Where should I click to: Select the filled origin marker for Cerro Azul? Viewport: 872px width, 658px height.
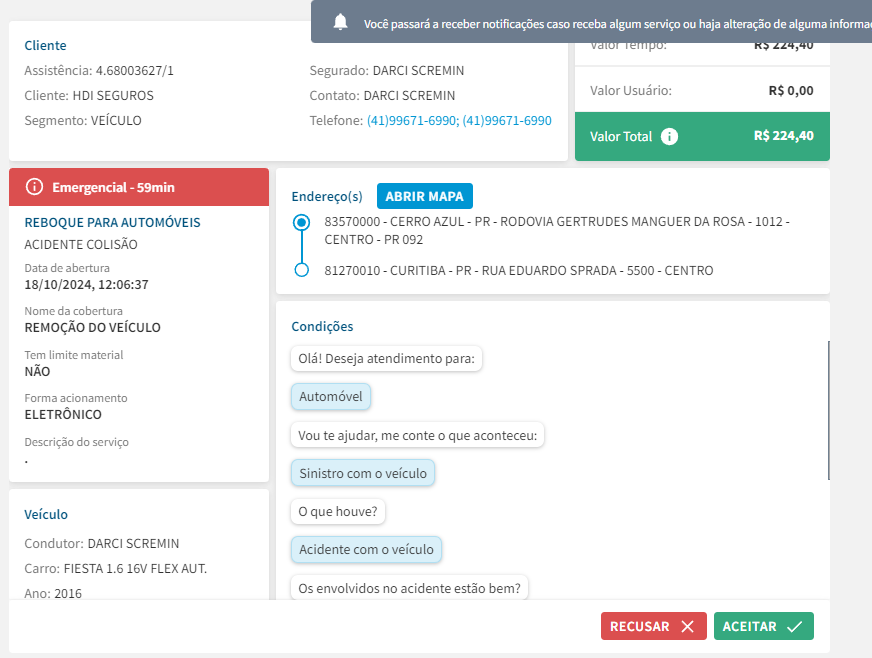tap(301, 223)
